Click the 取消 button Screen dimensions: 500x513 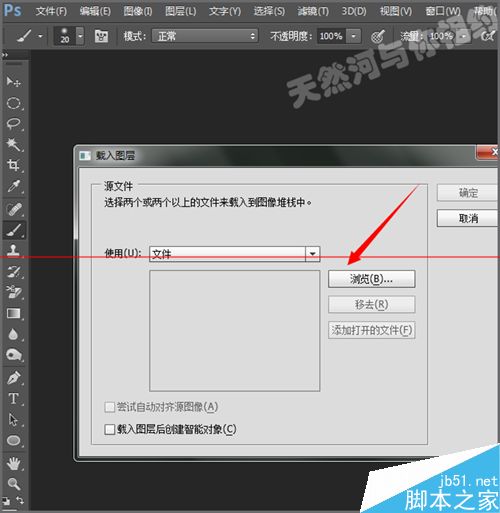(468, 218)
